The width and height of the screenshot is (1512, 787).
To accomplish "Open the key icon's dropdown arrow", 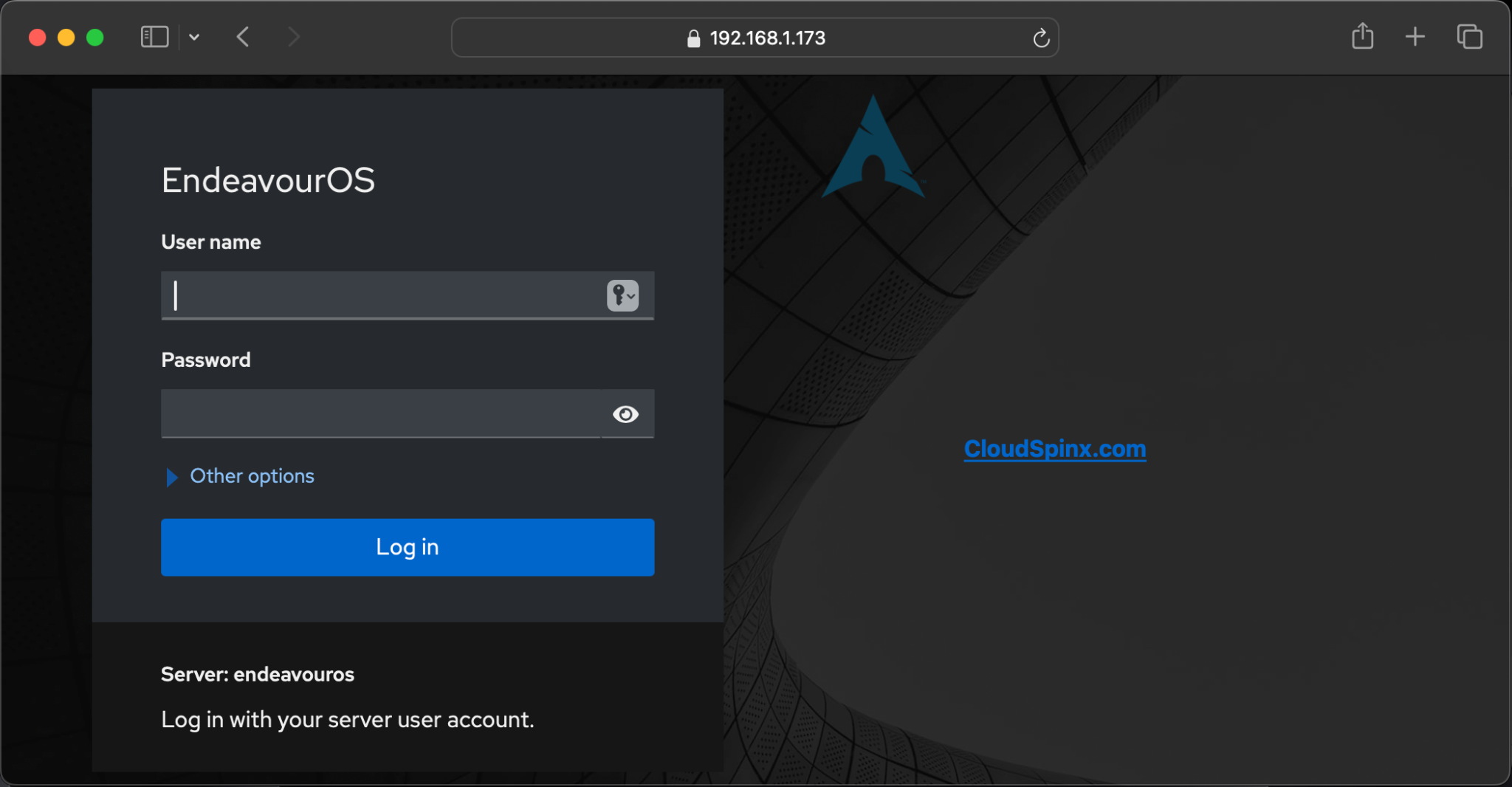I will point(632,296).
